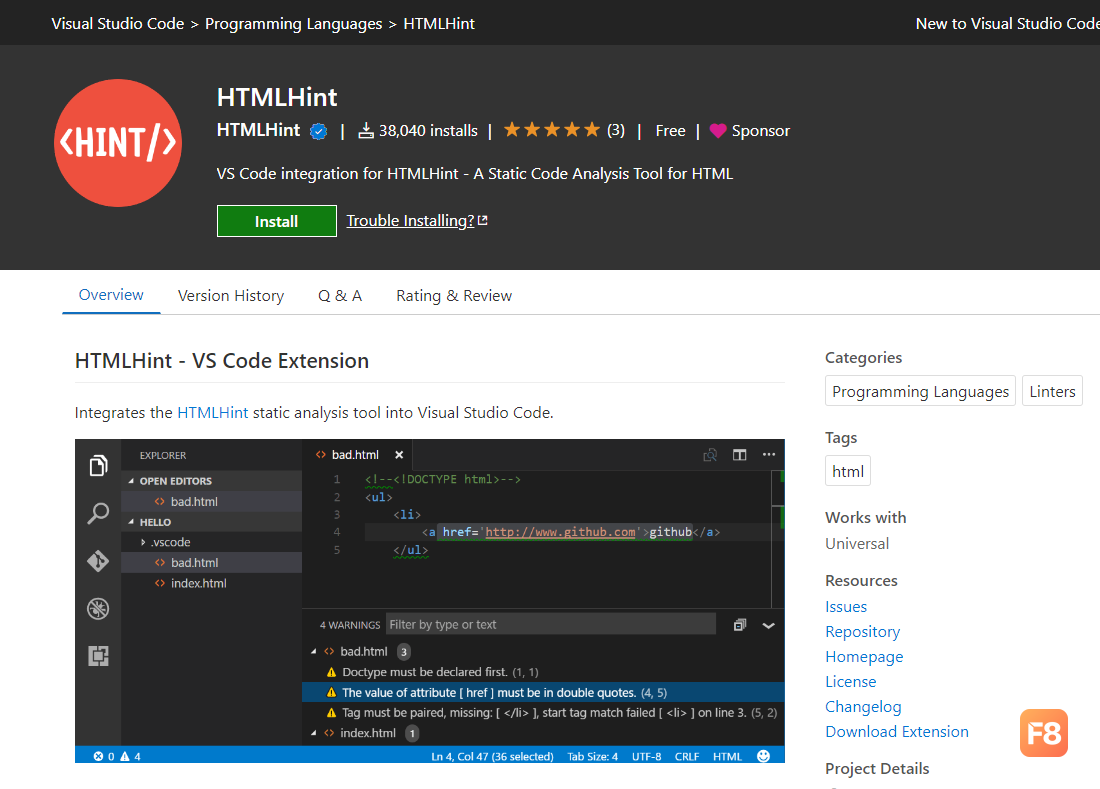This screenshot has height=789, width=1100.
Task: Click the Search magnifier icon in screenshot
Action: tap(98, 513)
